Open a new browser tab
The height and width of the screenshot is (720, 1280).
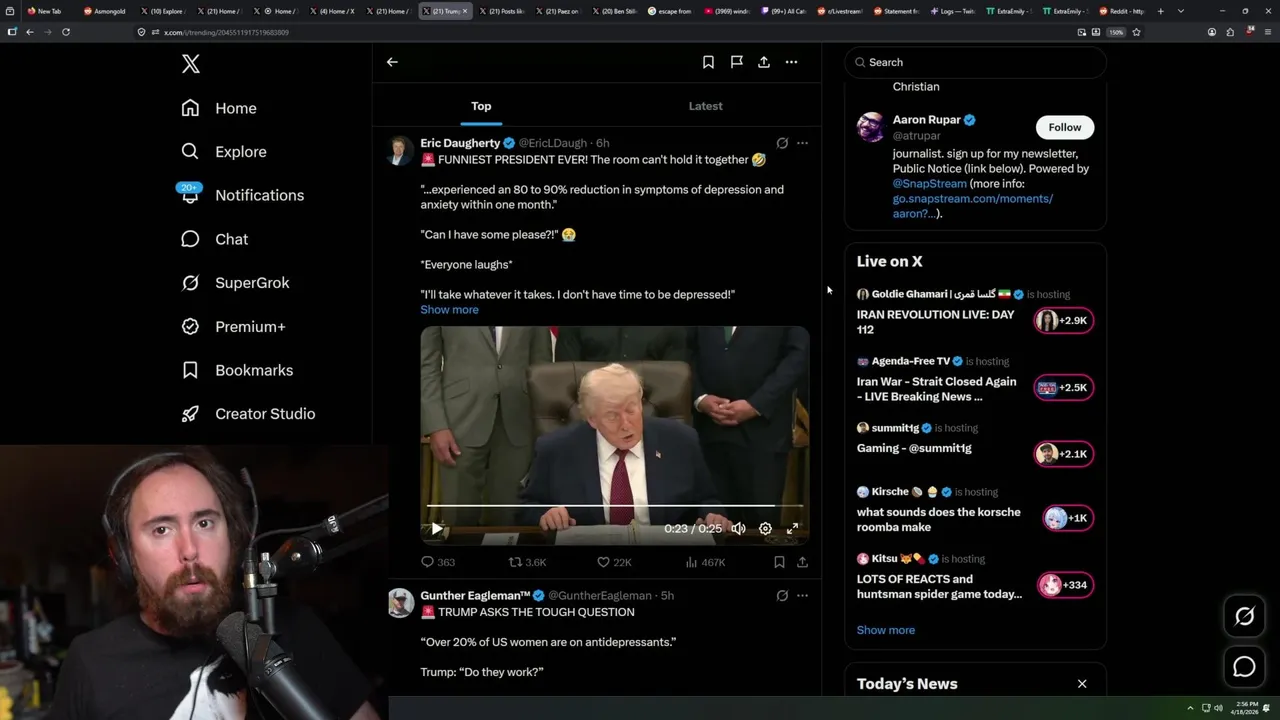click(1160, 11)
